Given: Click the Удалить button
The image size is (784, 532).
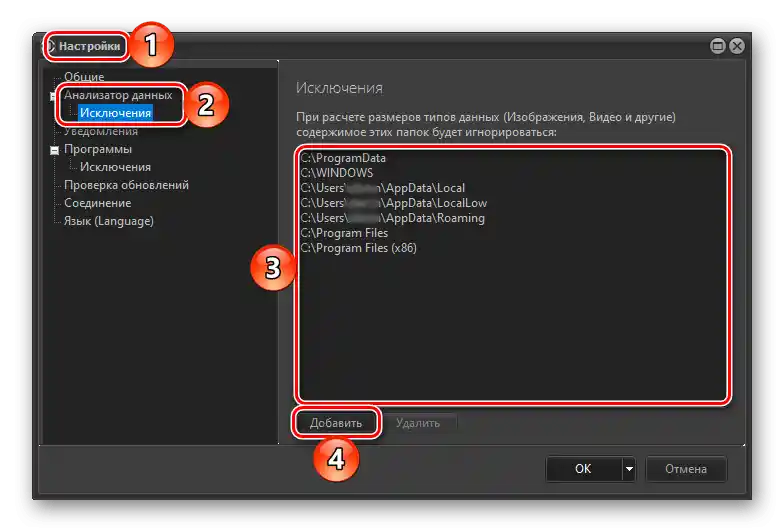Looking at the screenshot, I should (418, 423).
